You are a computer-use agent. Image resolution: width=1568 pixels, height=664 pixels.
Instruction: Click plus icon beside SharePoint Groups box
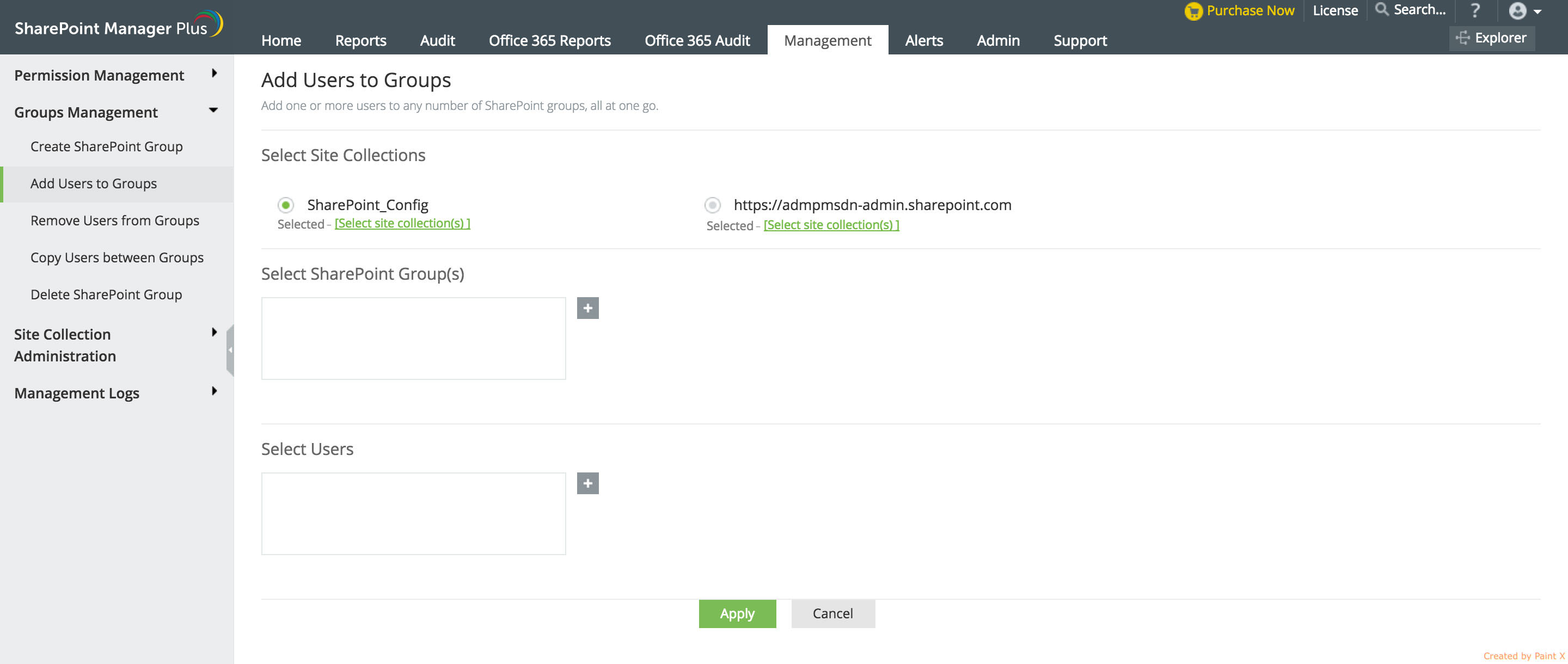(x=587, y=308)
